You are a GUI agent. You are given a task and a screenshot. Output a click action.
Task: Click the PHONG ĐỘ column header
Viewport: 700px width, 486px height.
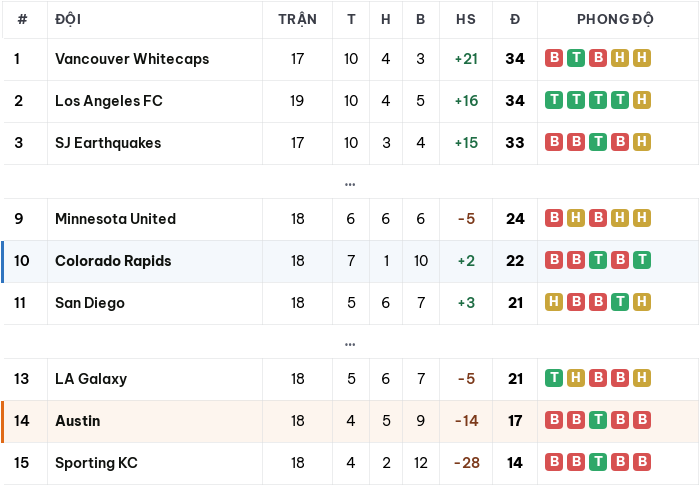[615, 19]
